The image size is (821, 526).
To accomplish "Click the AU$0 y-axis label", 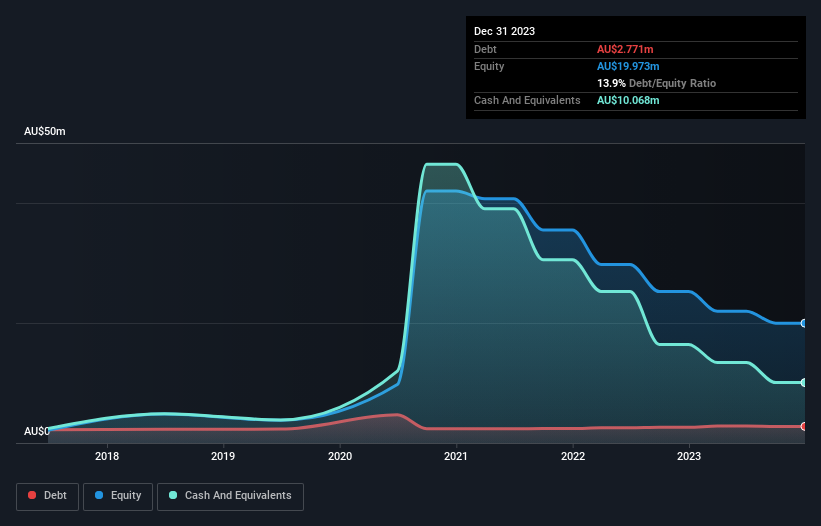I will tap(37, 431).
